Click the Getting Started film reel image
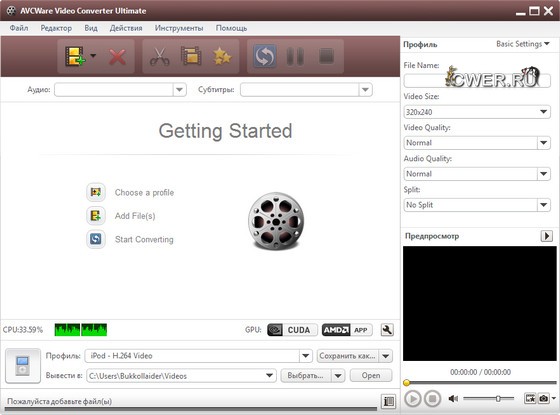 pos(276,221)
